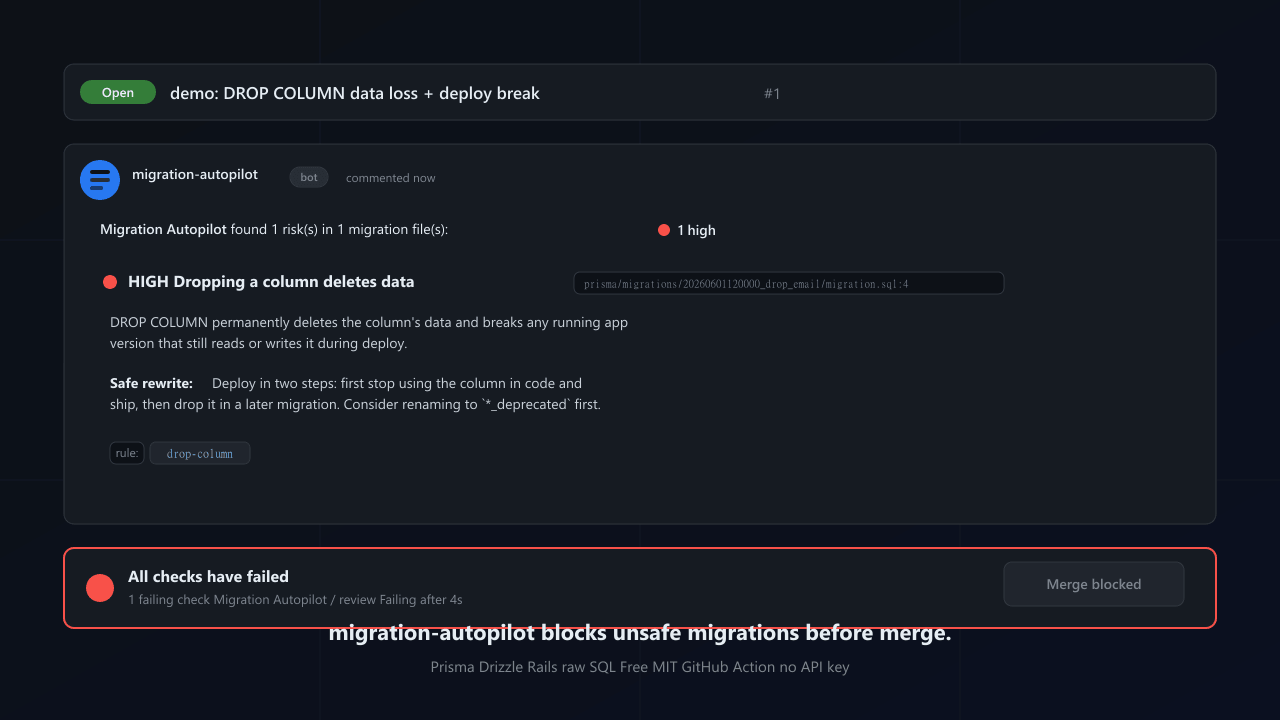Click the drop-column rule tag
1280x720 pixels.
200,453
